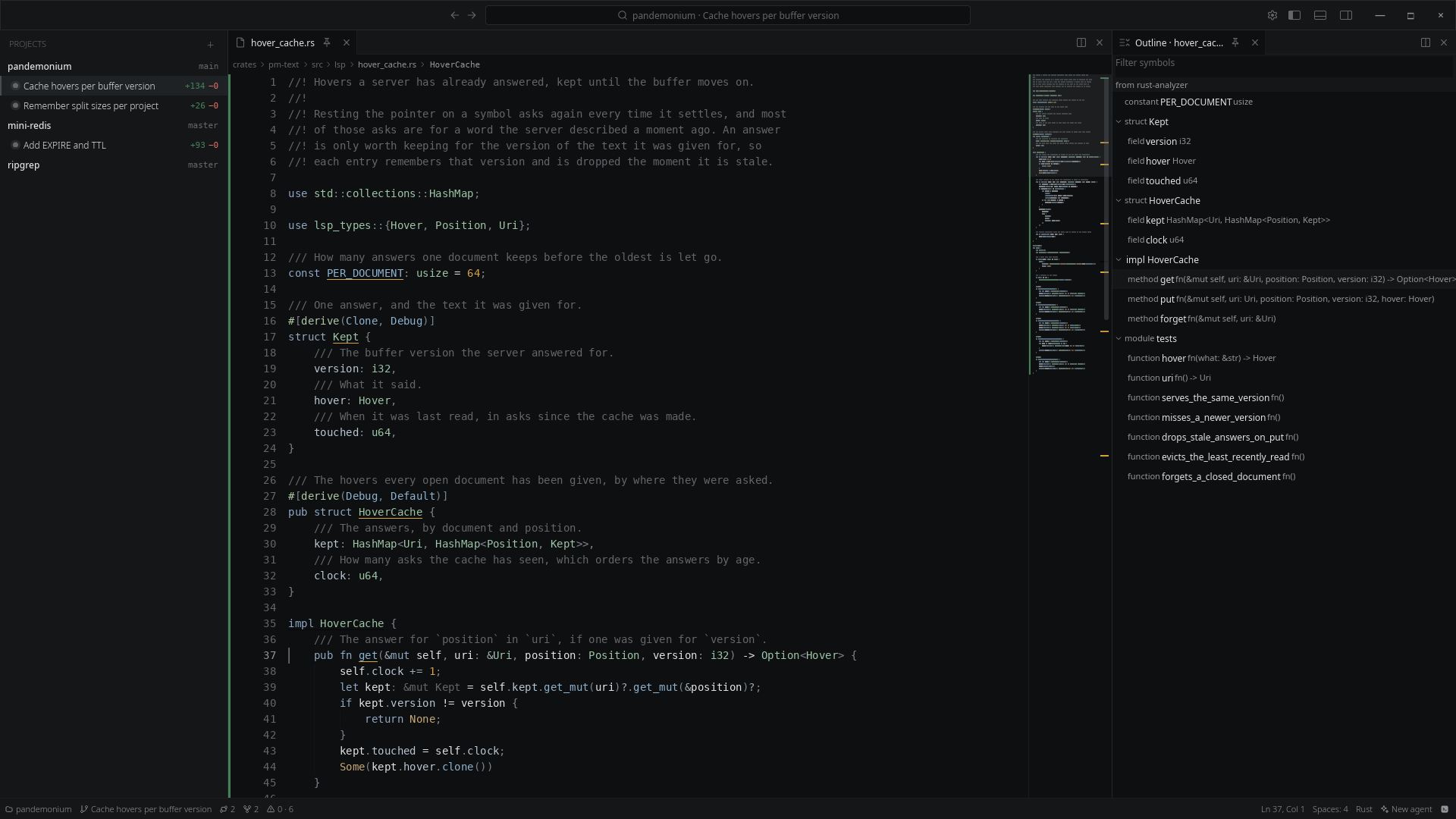Screen dimensions: 1456x819
Task: Jump to method get in outline
Action: (x=1283, y=279)
